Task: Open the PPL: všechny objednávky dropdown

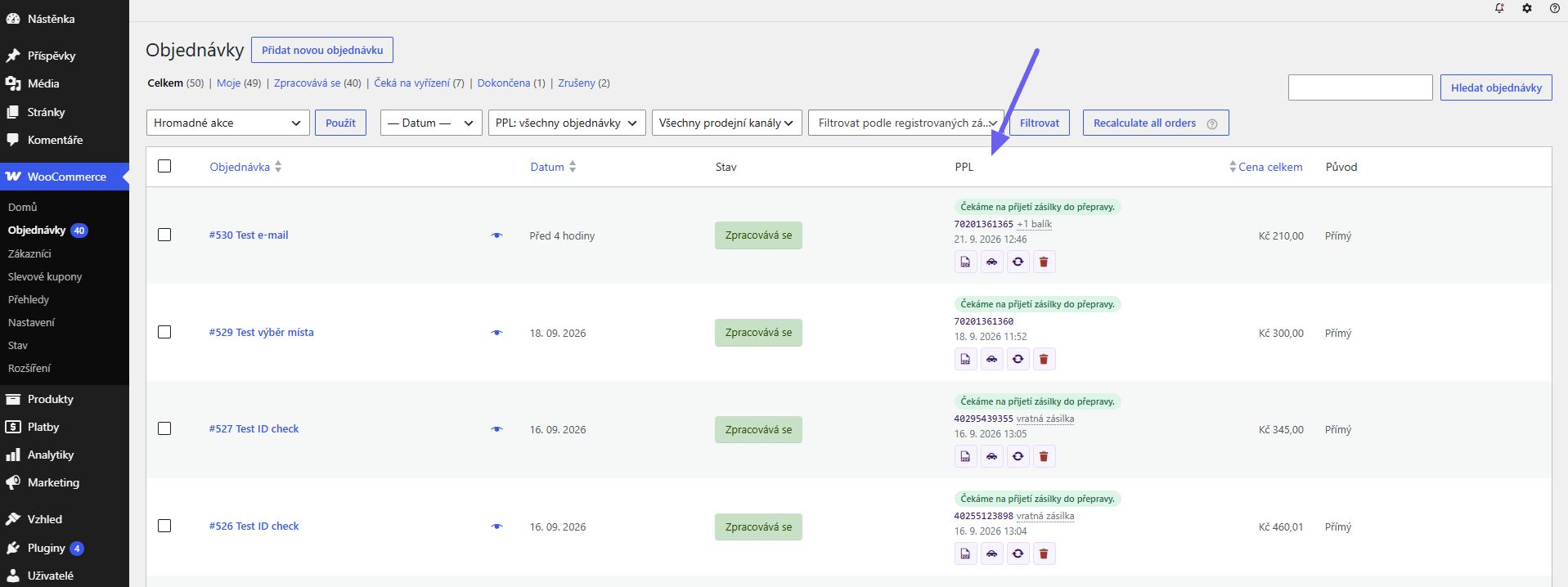Action: [x=567, y=123]
